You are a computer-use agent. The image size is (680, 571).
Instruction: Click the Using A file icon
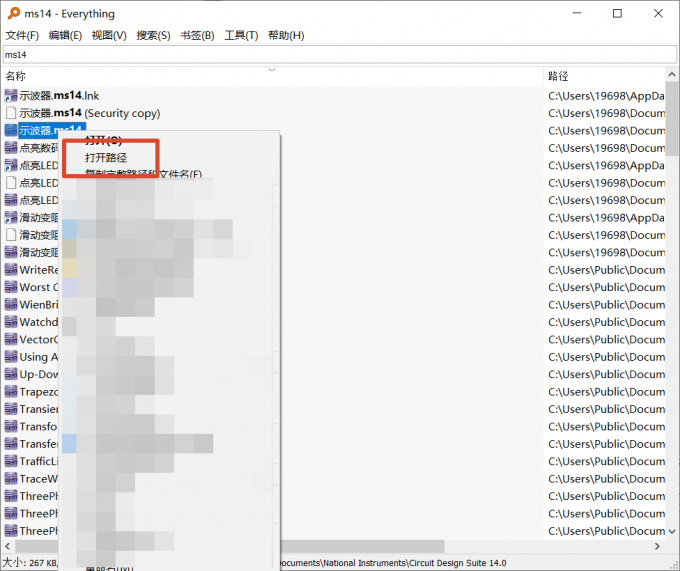click(x=11, y=357)
